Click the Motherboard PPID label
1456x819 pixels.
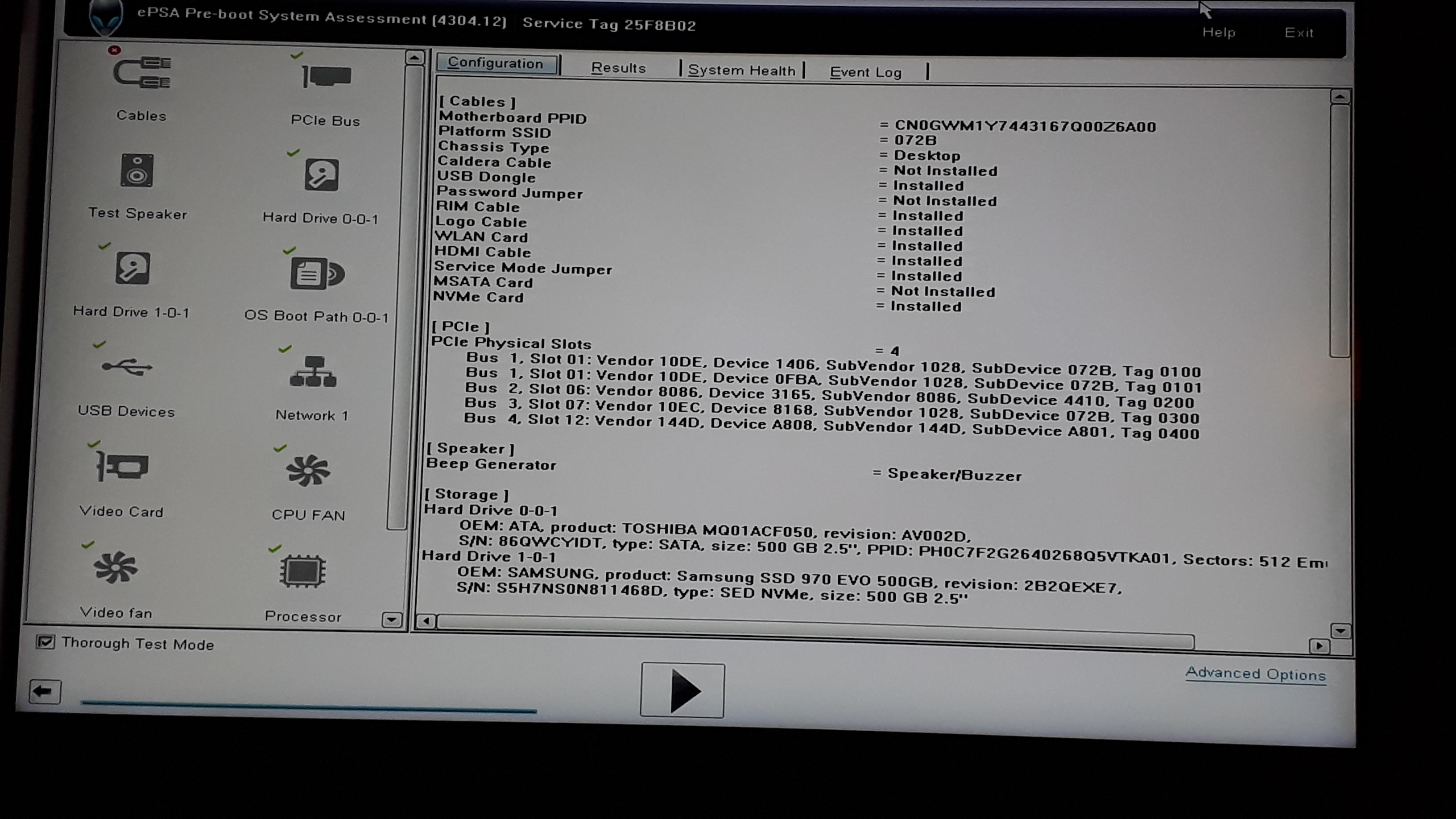coord(513,118)
